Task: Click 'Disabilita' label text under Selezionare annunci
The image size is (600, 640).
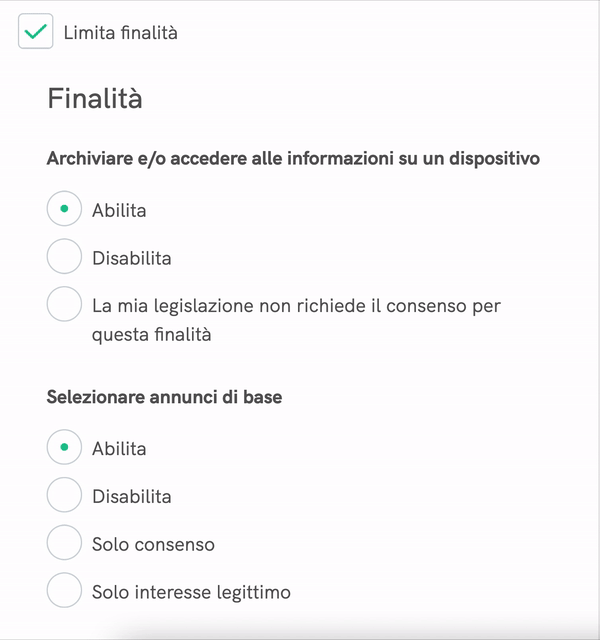Action: pyautogui.click(x=132, y=496)
